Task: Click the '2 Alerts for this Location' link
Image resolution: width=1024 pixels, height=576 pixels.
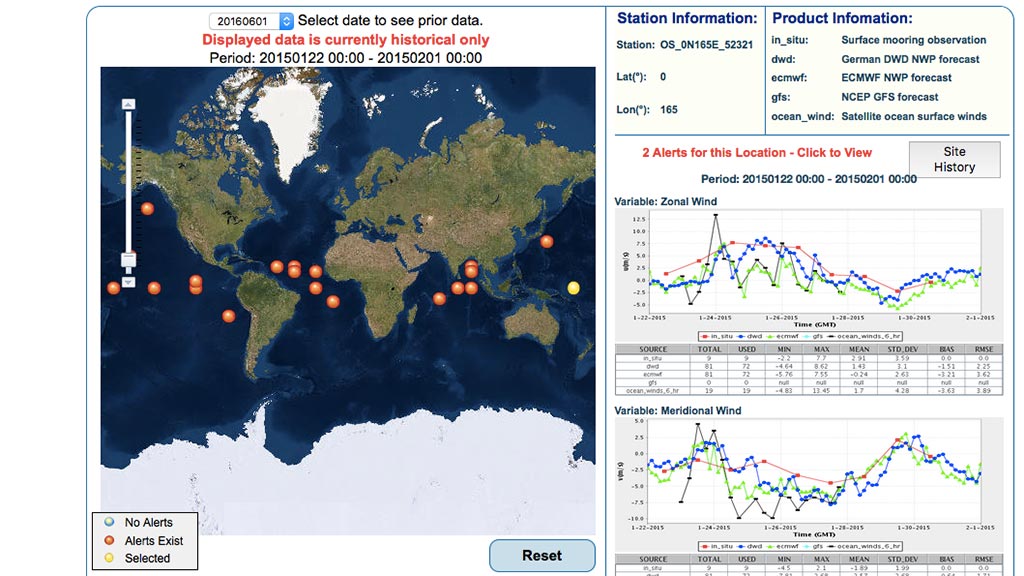Action: coord(757,152)
